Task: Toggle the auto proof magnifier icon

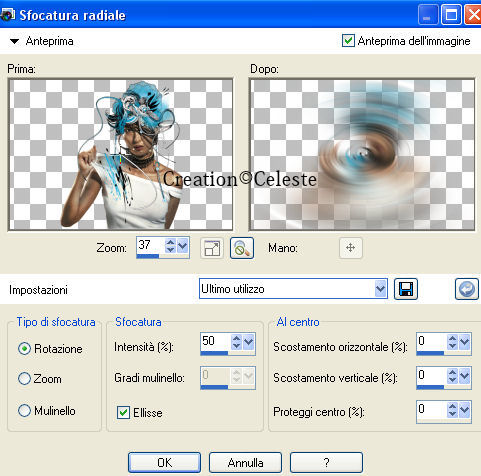Action: tap(242, 248)
